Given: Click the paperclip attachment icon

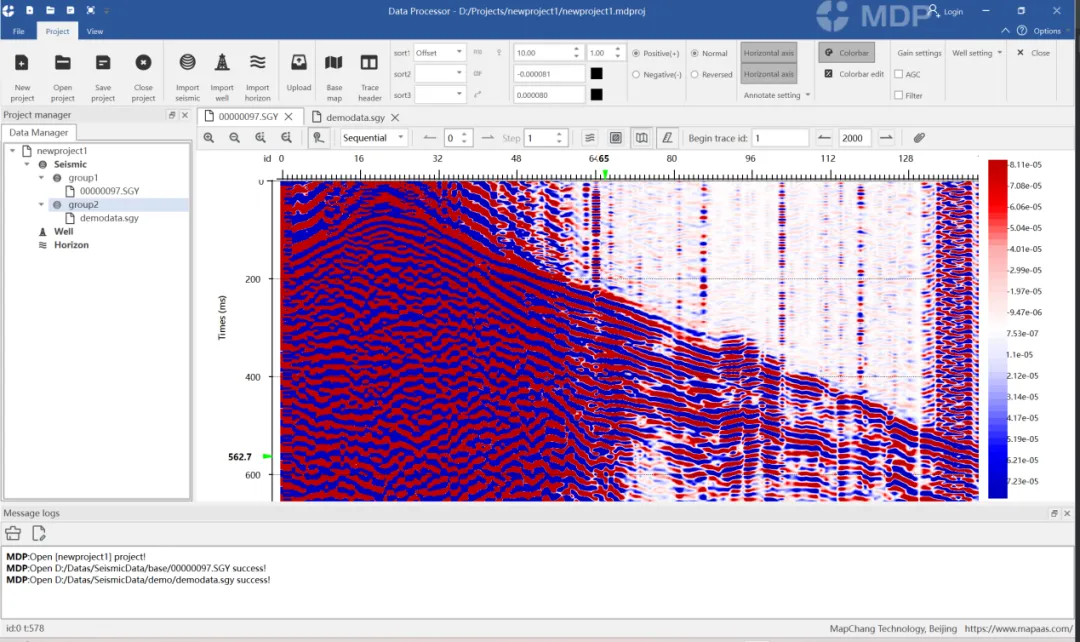Looking at the screenshot, I should (x=919, y=138).
